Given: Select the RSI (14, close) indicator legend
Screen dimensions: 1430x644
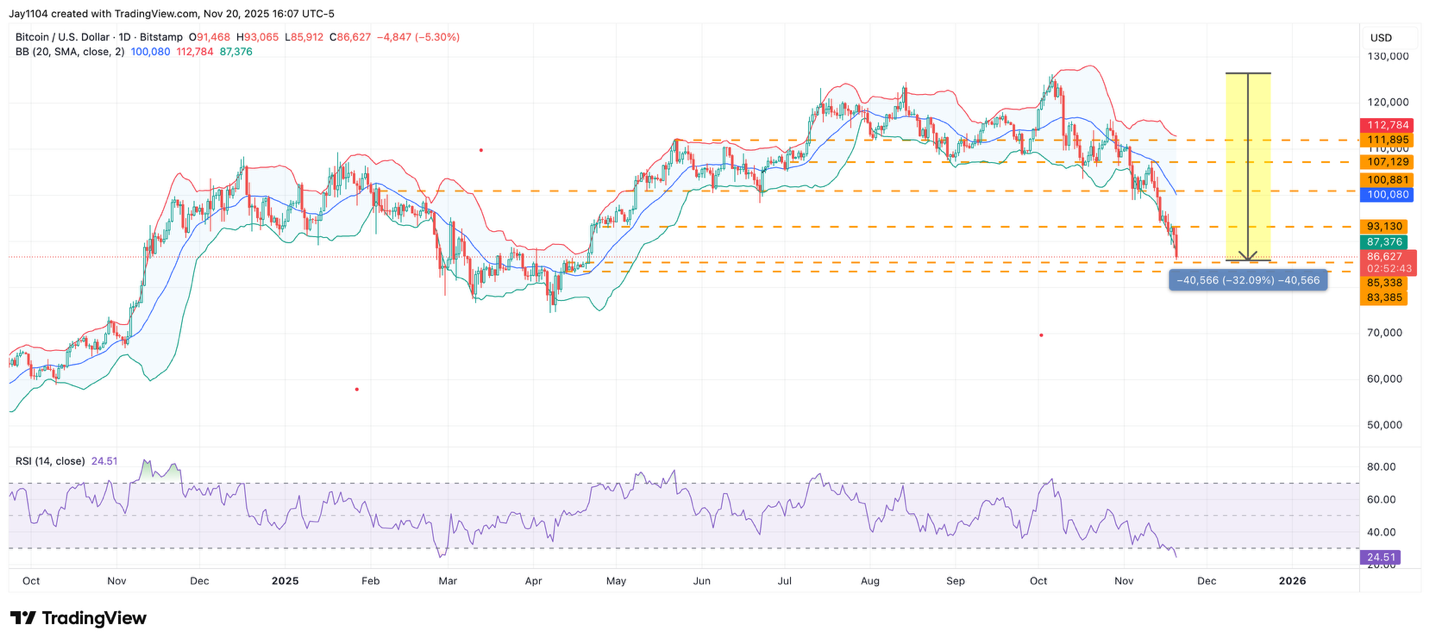Looking at the screenshot, I should [x=50, y=461].
